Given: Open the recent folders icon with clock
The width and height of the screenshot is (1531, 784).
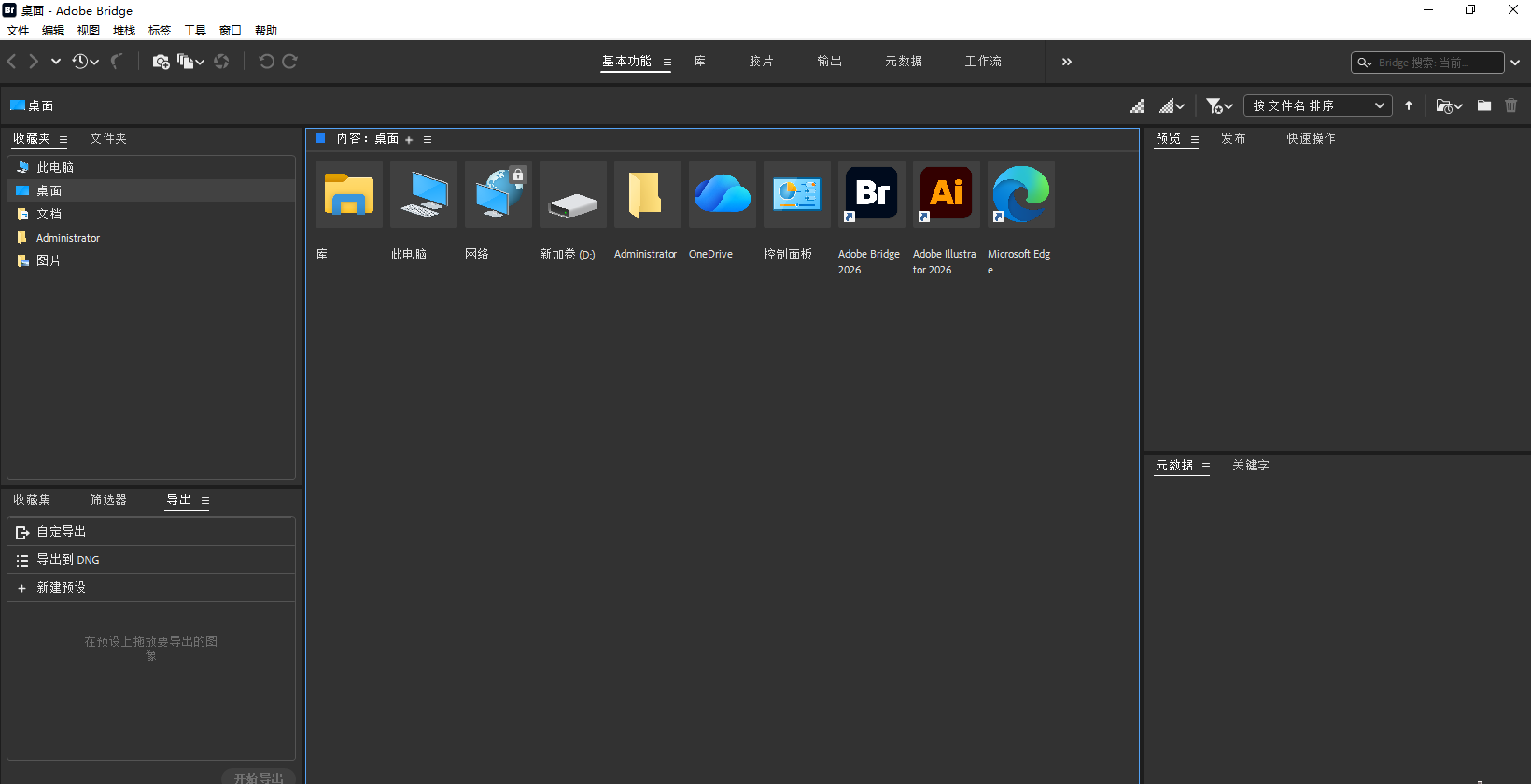Looking at the screenshot, I should 1448,105.
